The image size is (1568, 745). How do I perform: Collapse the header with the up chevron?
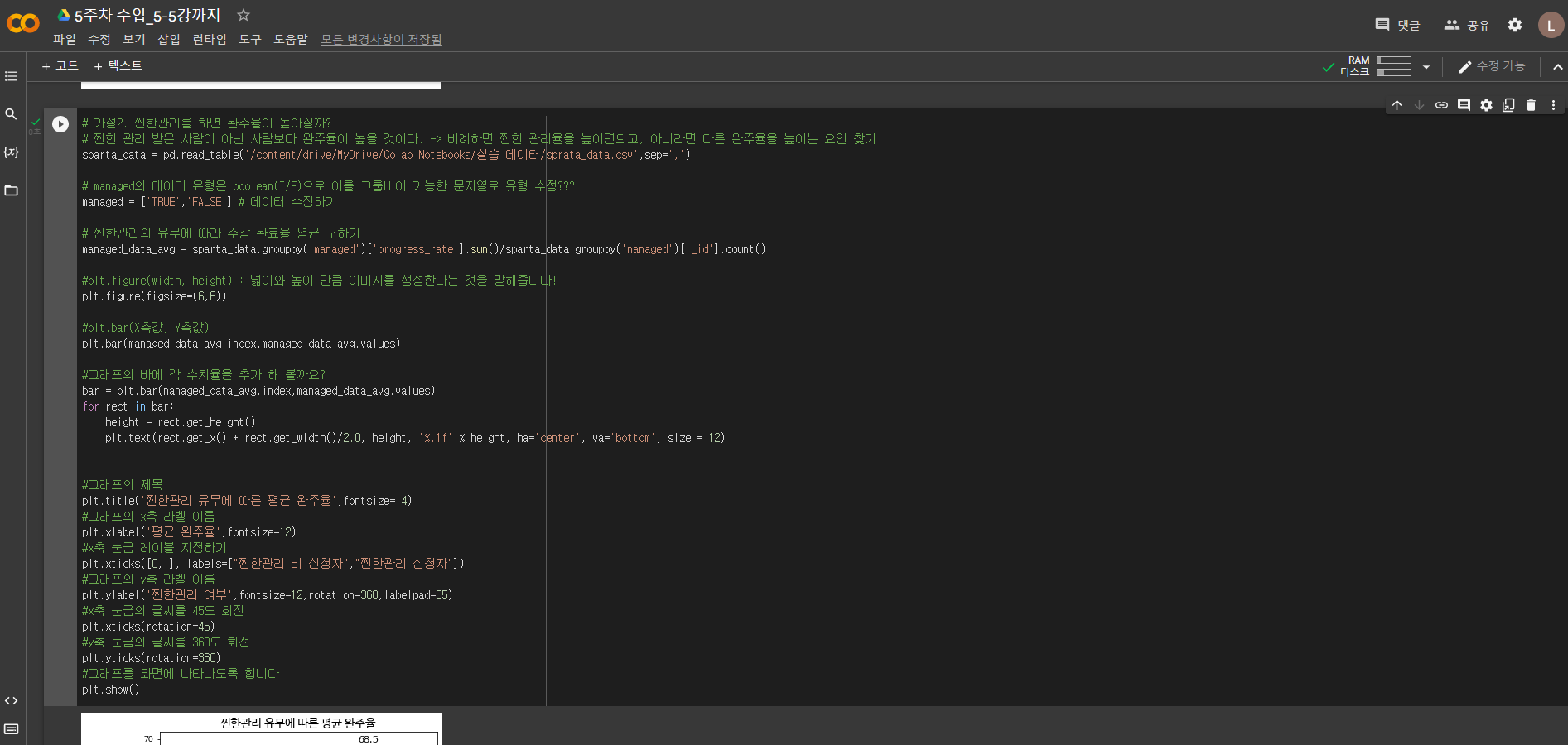(1557, 67)
